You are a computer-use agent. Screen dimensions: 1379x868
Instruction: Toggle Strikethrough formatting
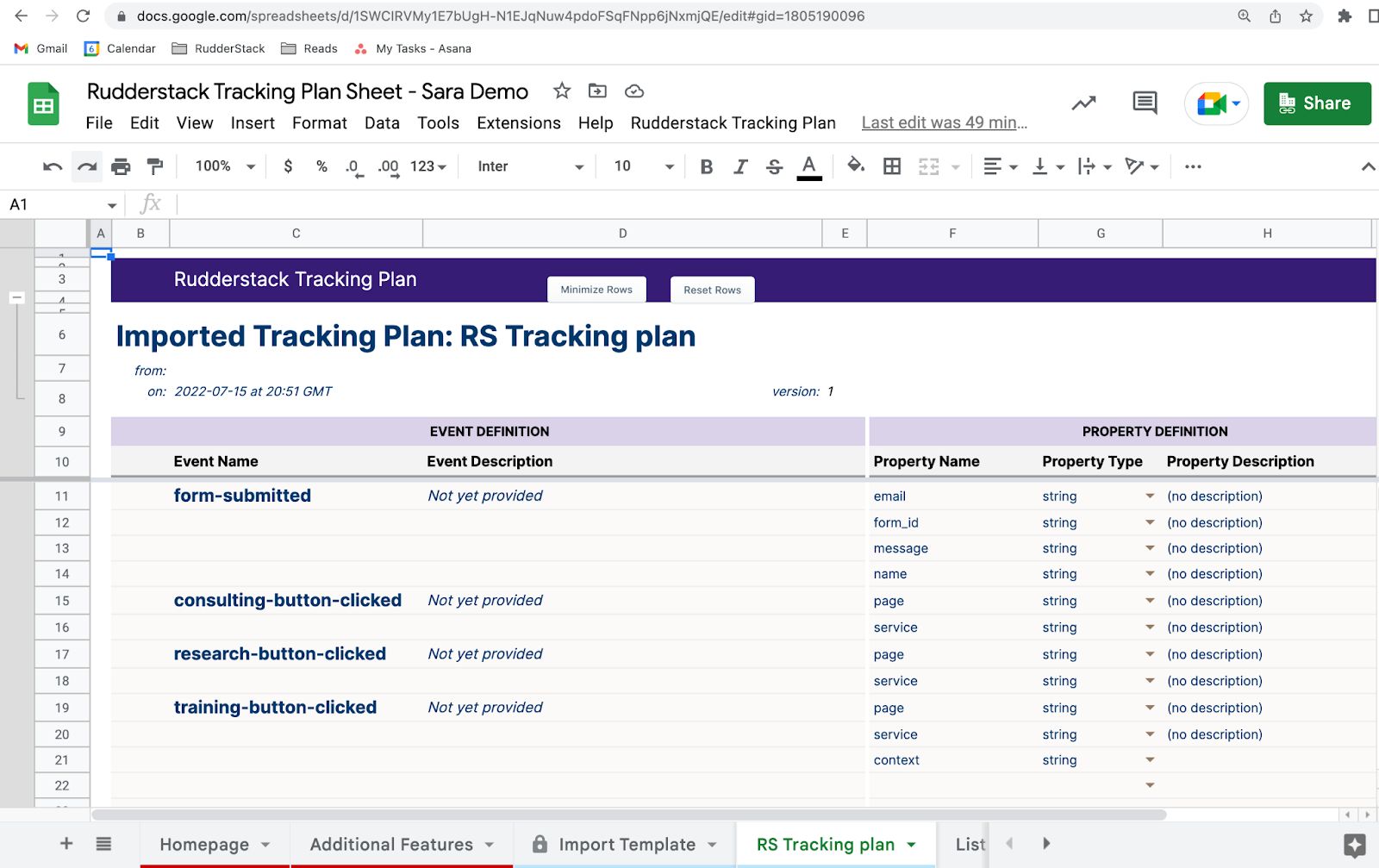[x=774, y=166]
